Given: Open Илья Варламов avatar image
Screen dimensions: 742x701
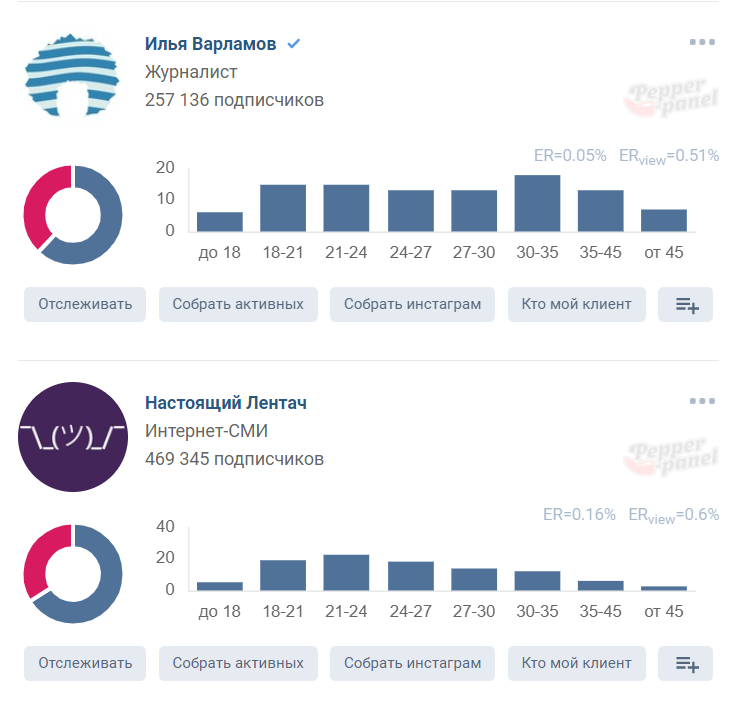Looking at the screenshot, I should [72, 76].
